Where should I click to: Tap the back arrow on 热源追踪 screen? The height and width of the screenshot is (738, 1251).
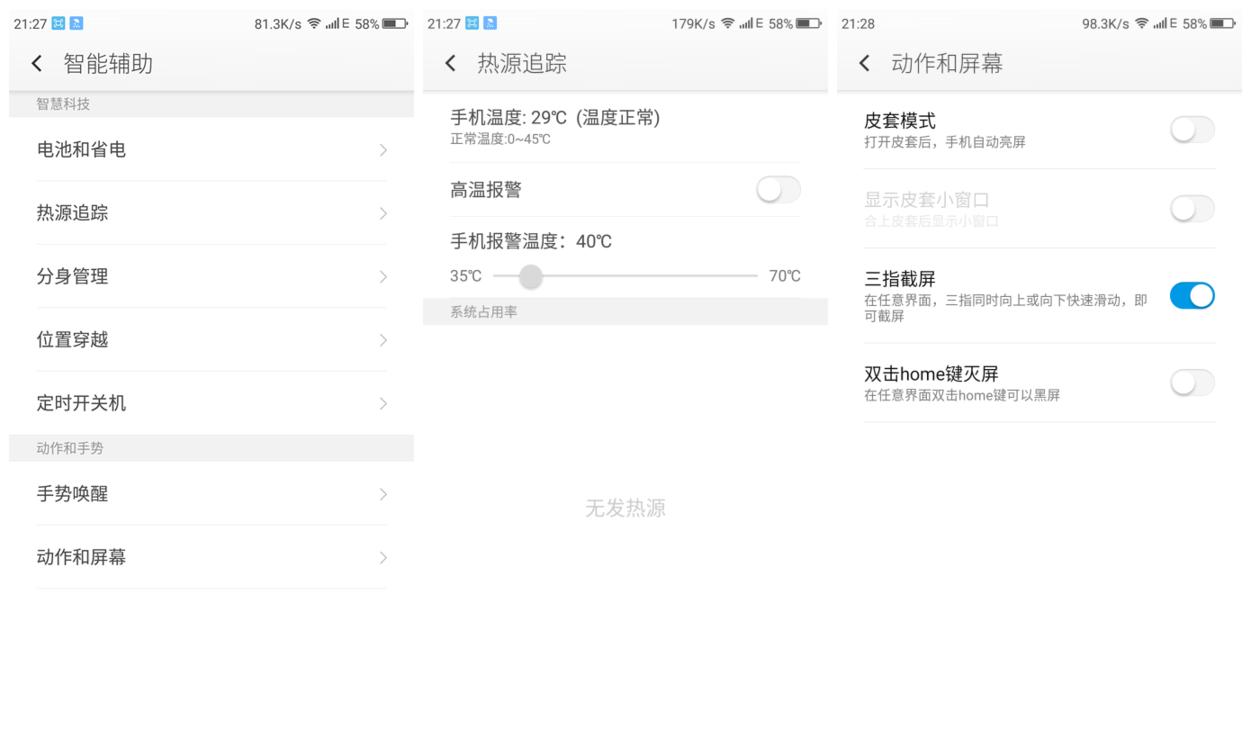pyautogui.click(x=451, y=65)
